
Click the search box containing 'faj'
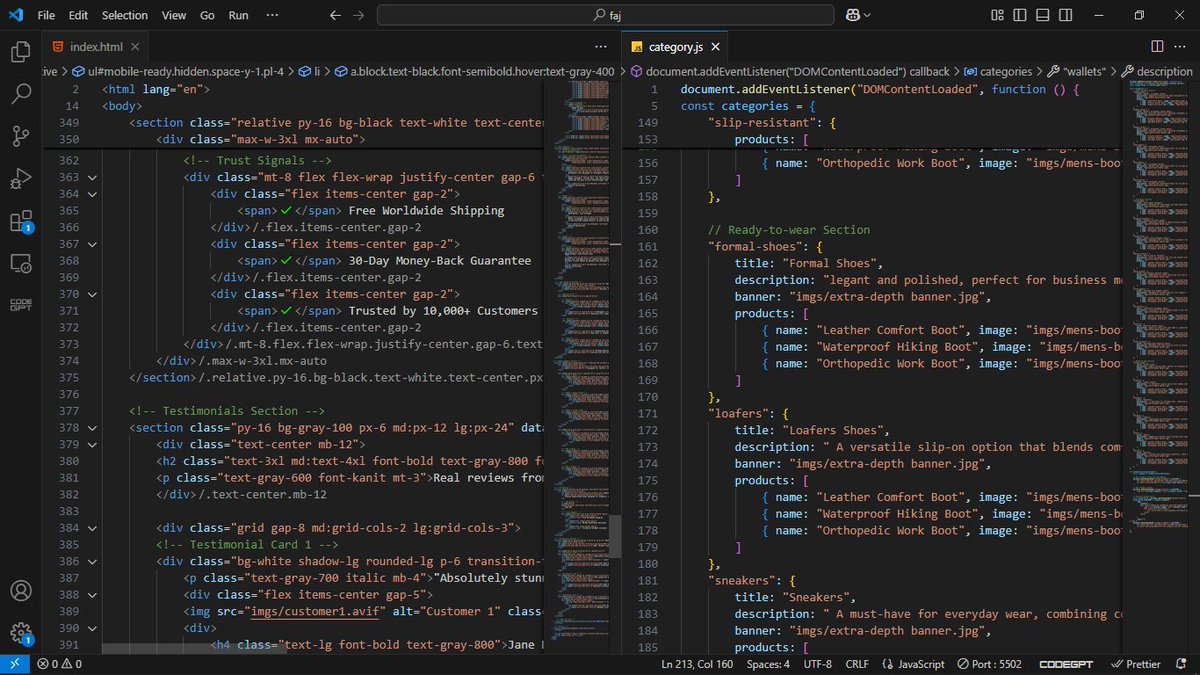click(x=605, y=15)
